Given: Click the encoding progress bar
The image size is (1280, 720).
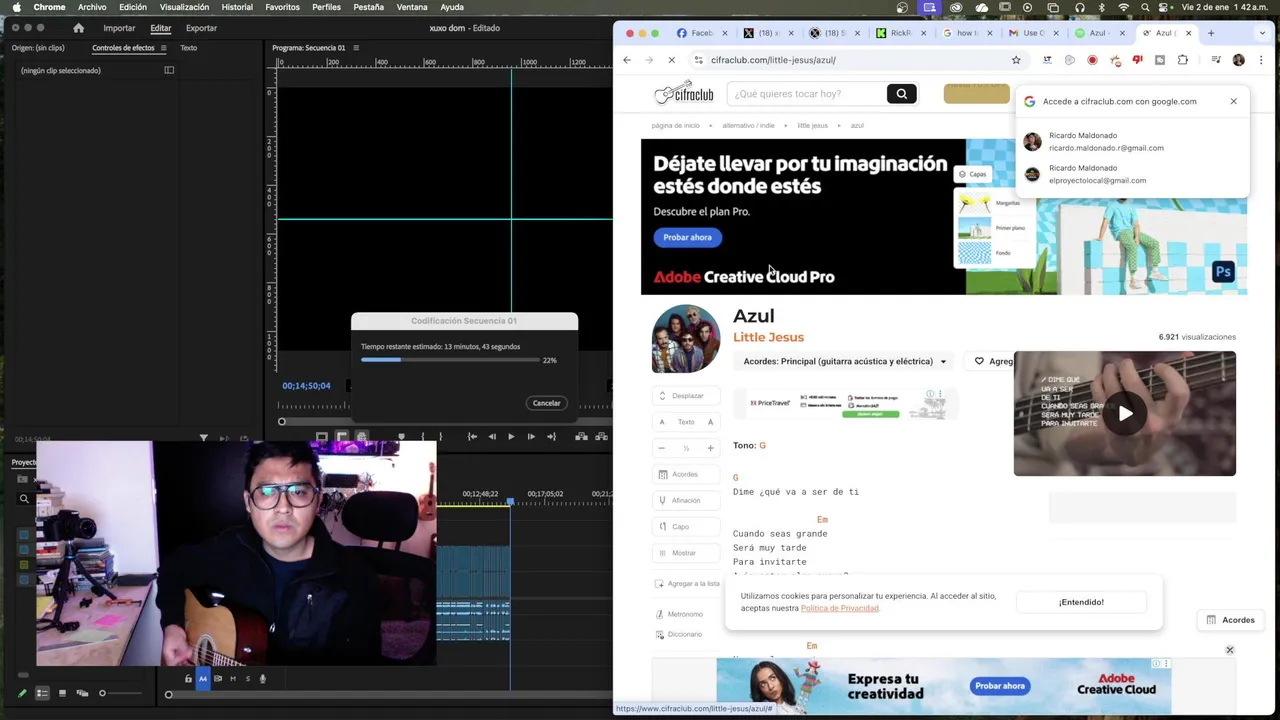Looking at the screenshot, I should tap(450, 359).
